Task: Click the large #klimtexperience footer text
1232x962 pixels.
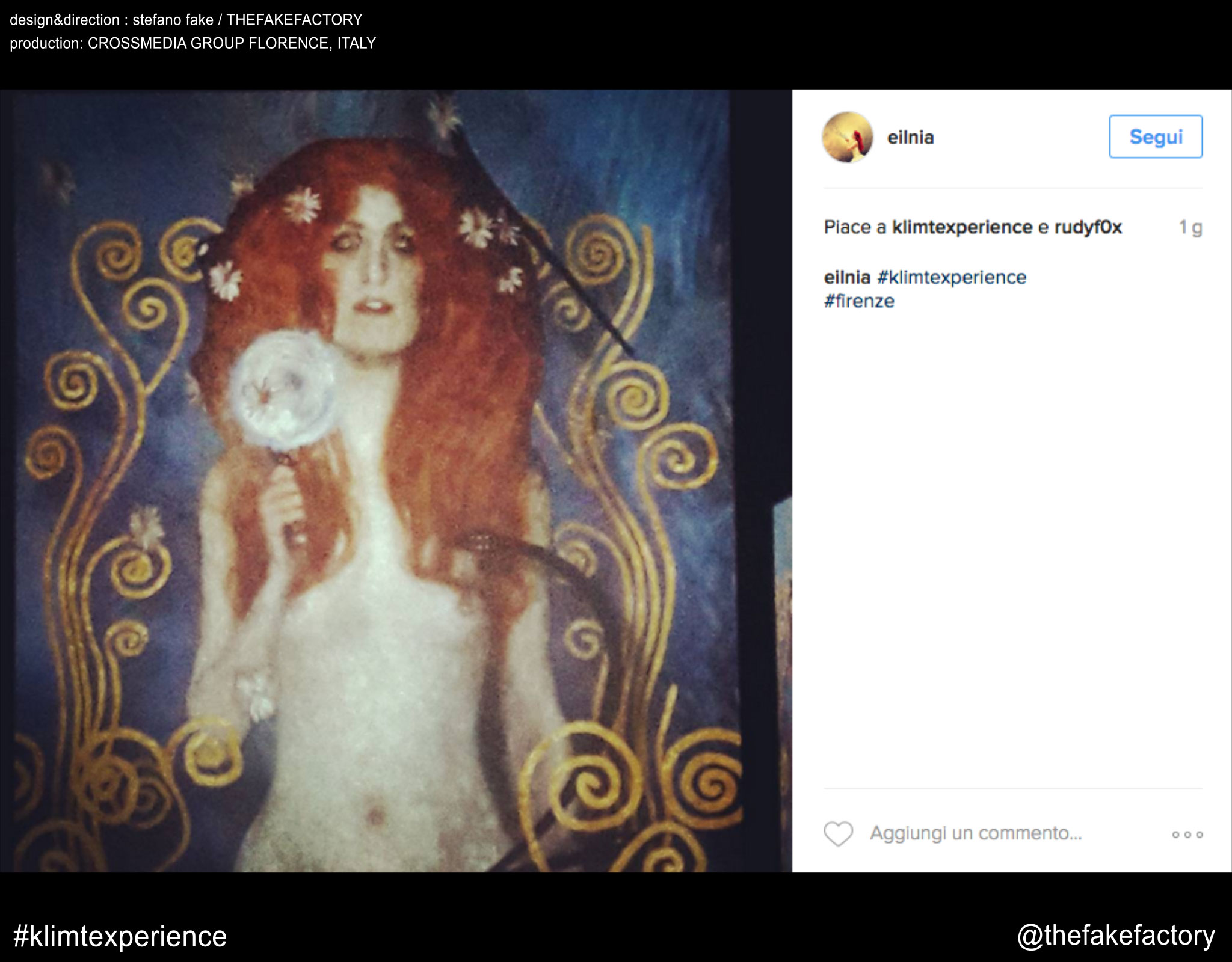Action: coord(120,936)
